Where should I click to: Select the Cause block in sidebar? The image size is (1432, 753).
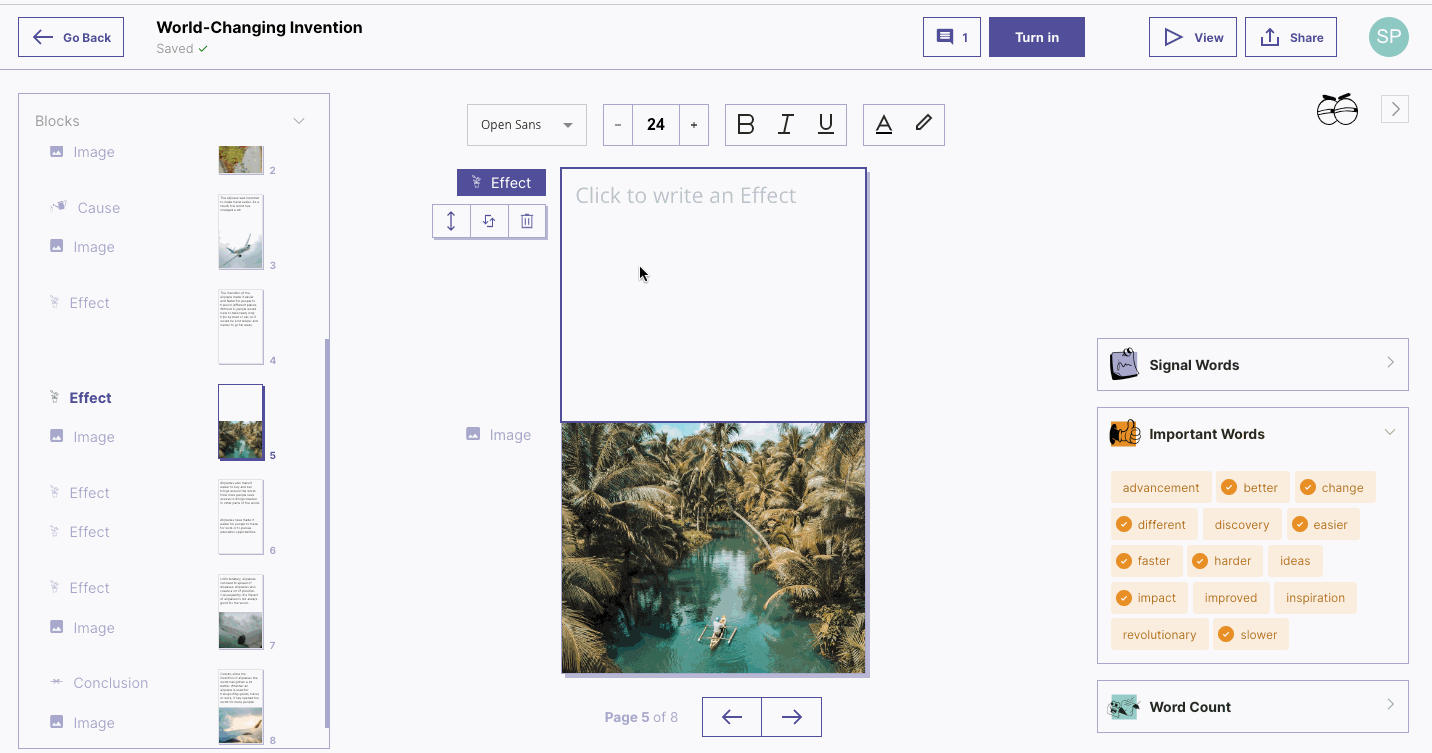[x=98, y=208]
